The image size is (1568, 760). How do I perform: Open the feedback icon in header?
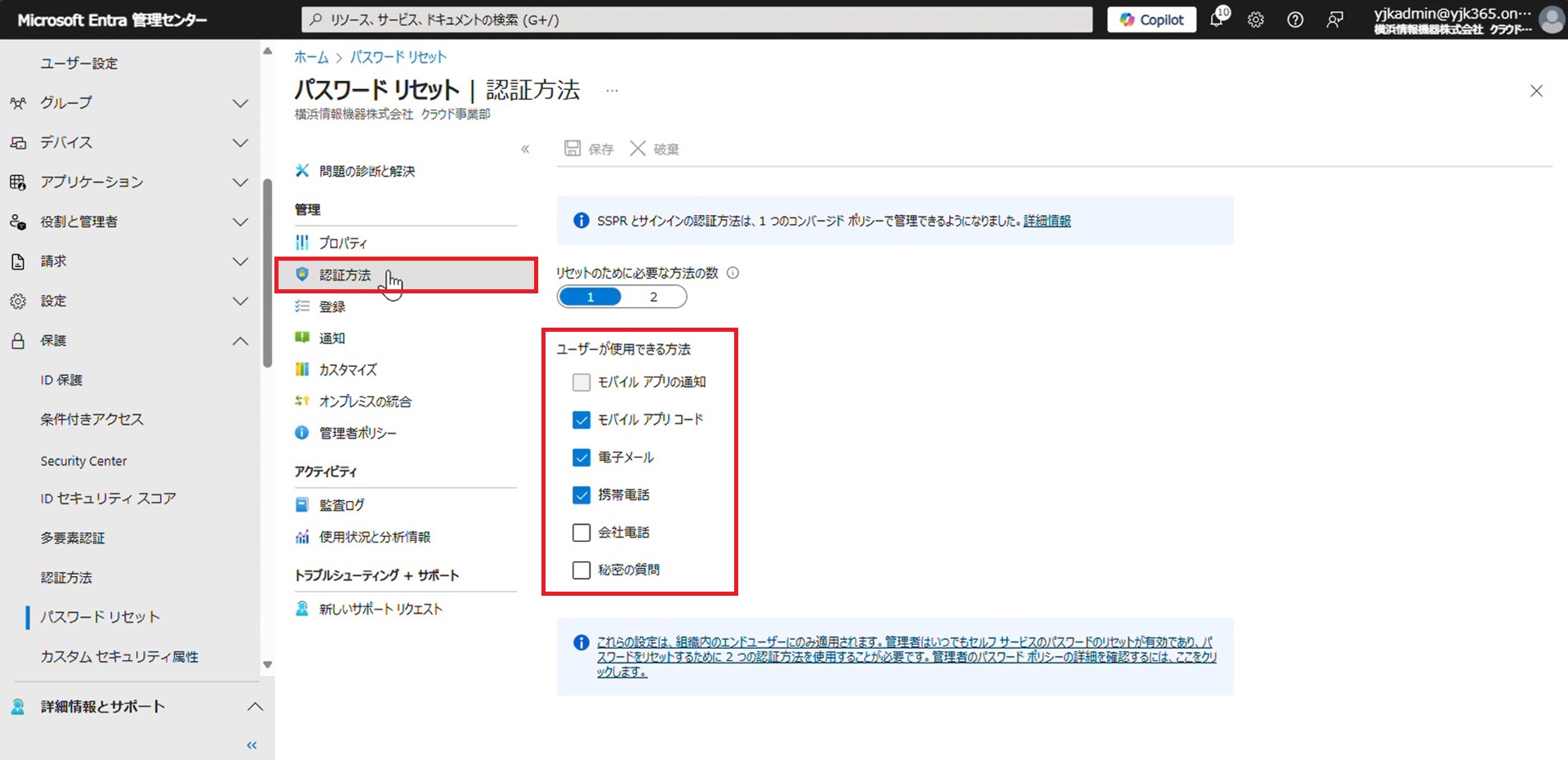(x=1334, y=20)
